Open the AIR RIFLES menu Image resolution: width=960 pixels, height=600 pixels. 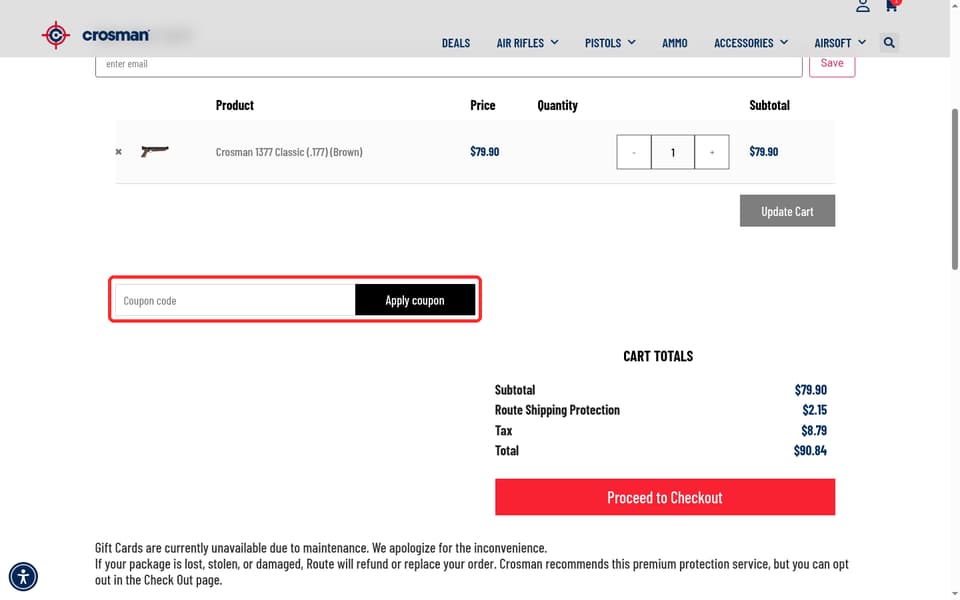(x=520, y=43)
